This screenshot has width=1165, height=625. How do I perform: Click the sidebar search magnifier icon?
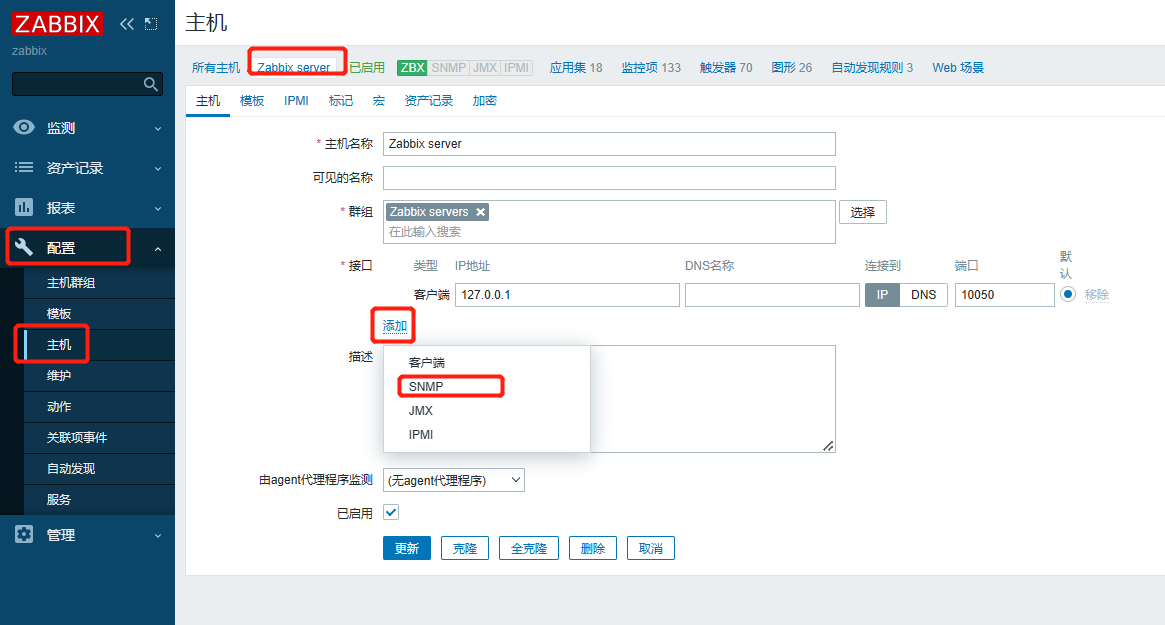tap(151, 84)
